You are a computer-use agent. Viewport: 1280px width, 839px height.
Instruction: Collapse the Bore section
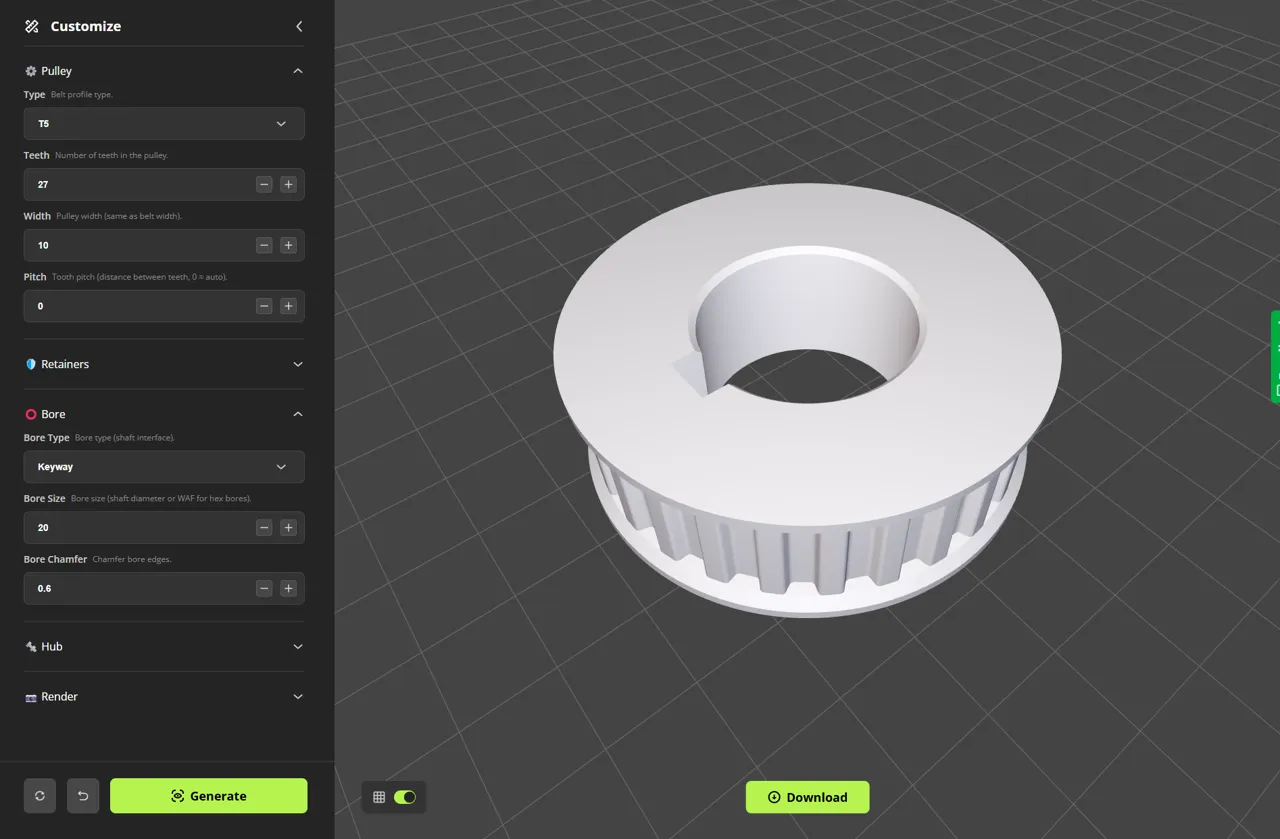[298, 414]
